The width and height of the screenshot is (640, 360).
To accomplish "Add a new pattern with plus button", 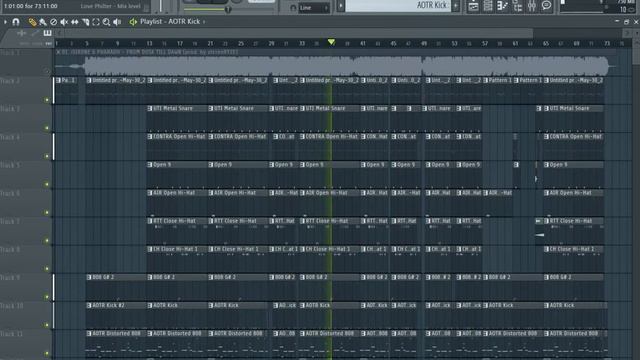I will pyautogui.click(x=456, y=6).
